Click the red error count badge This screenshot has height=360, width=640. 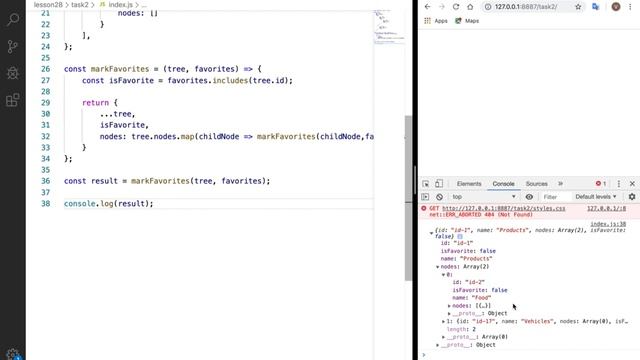[601, 184]
